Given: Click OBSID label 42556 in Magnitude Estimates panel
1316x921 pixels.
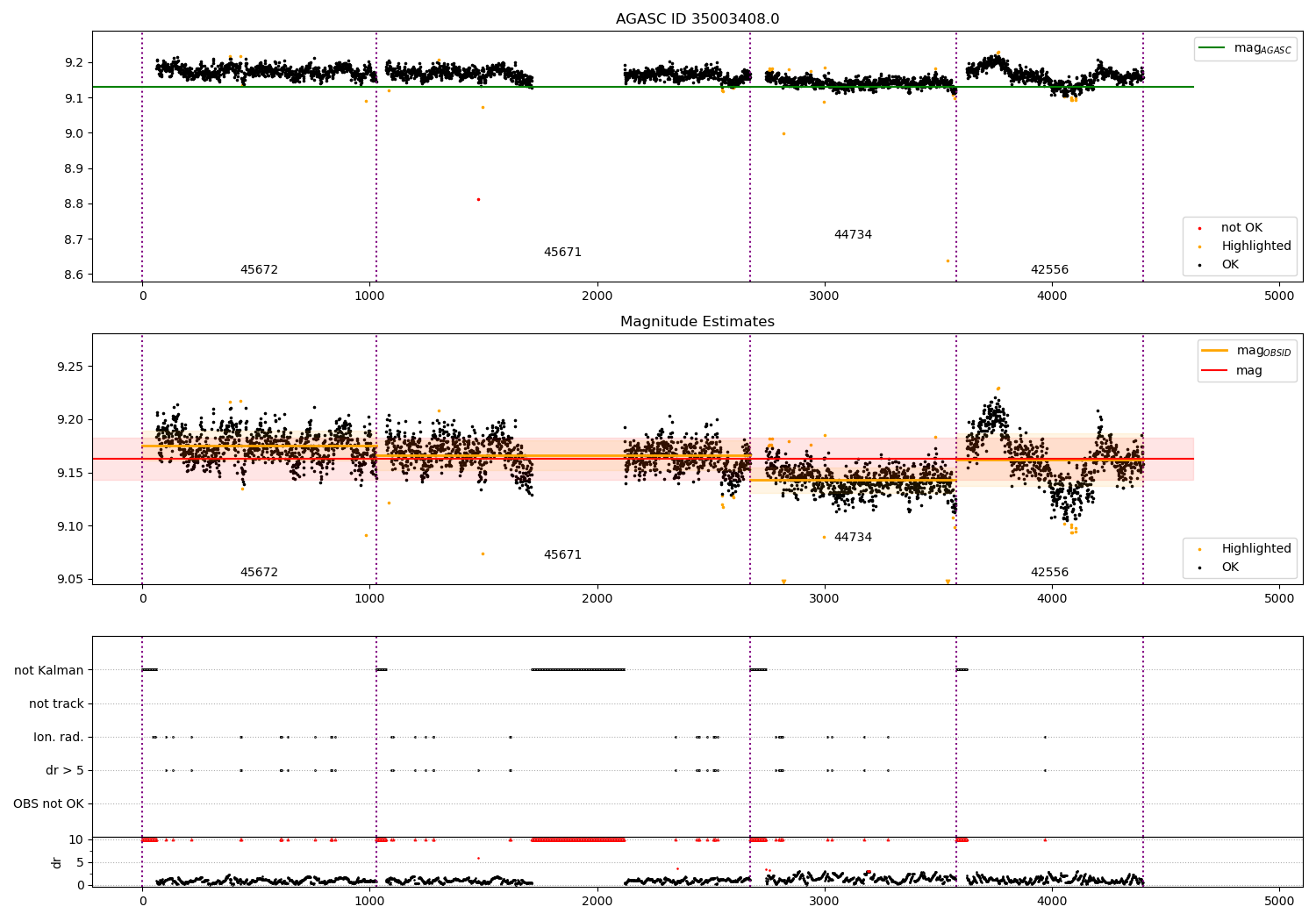Looking at the screenshot, I should [x=1049, y=573].
